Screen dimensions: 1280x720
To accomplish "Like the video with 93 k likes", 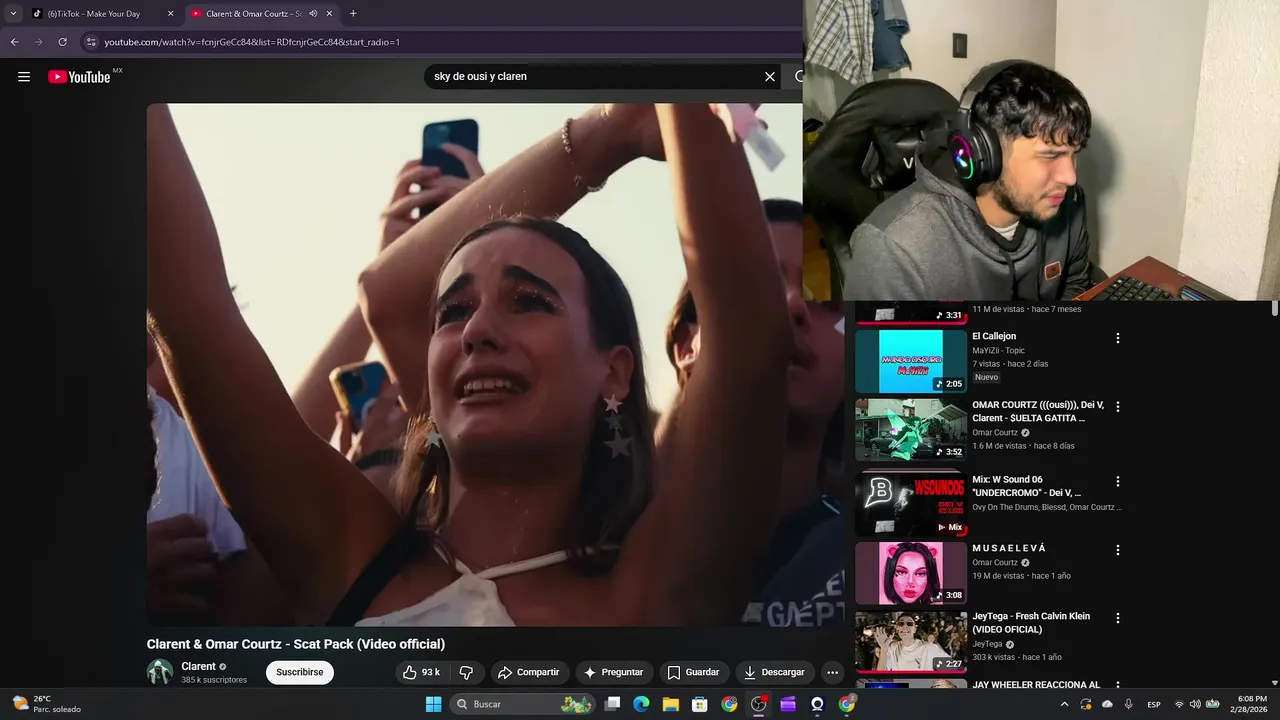I will [x=421, y=672].
